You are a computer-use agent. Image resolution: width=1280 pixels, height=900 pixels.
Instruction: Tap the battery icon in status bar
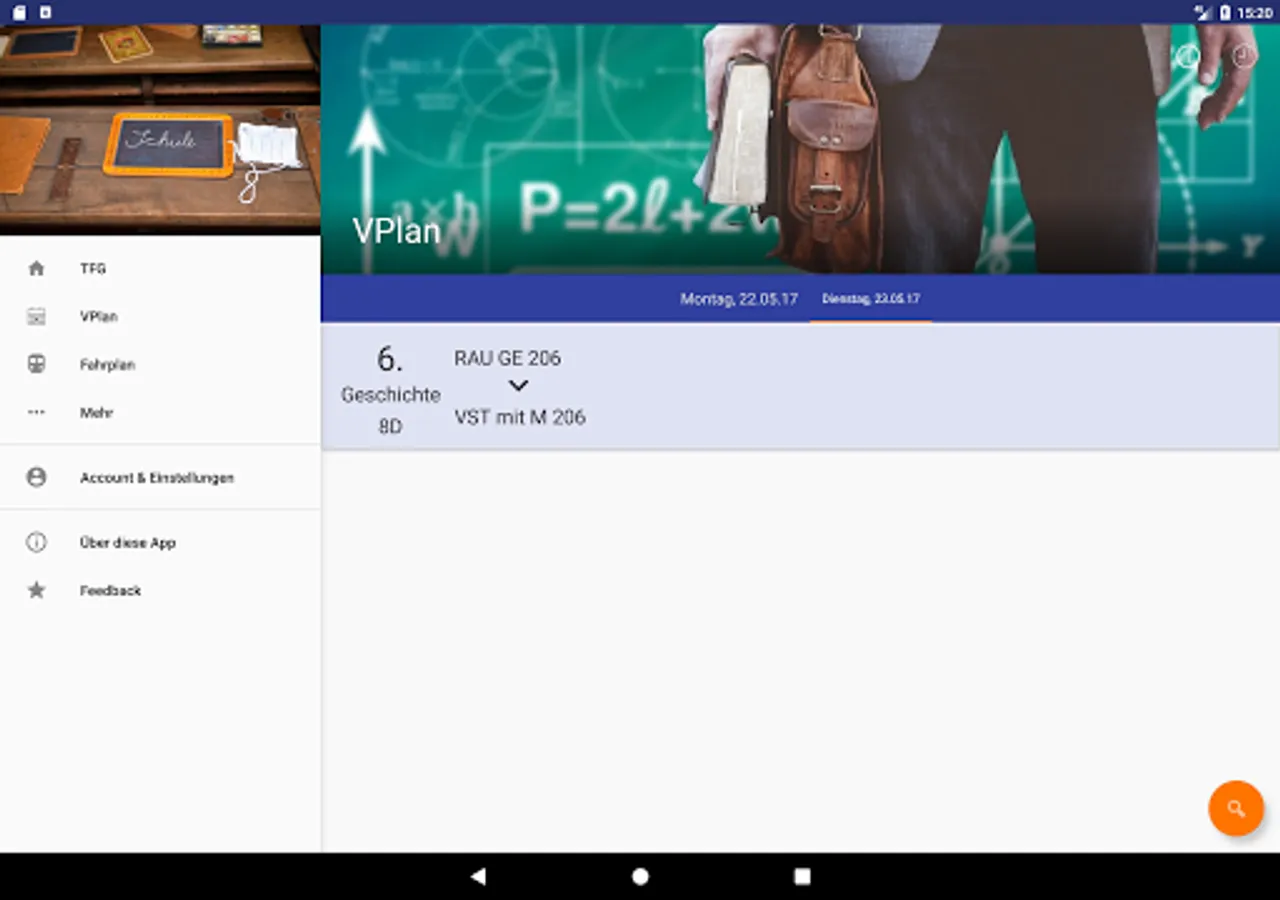point(1225,13)
